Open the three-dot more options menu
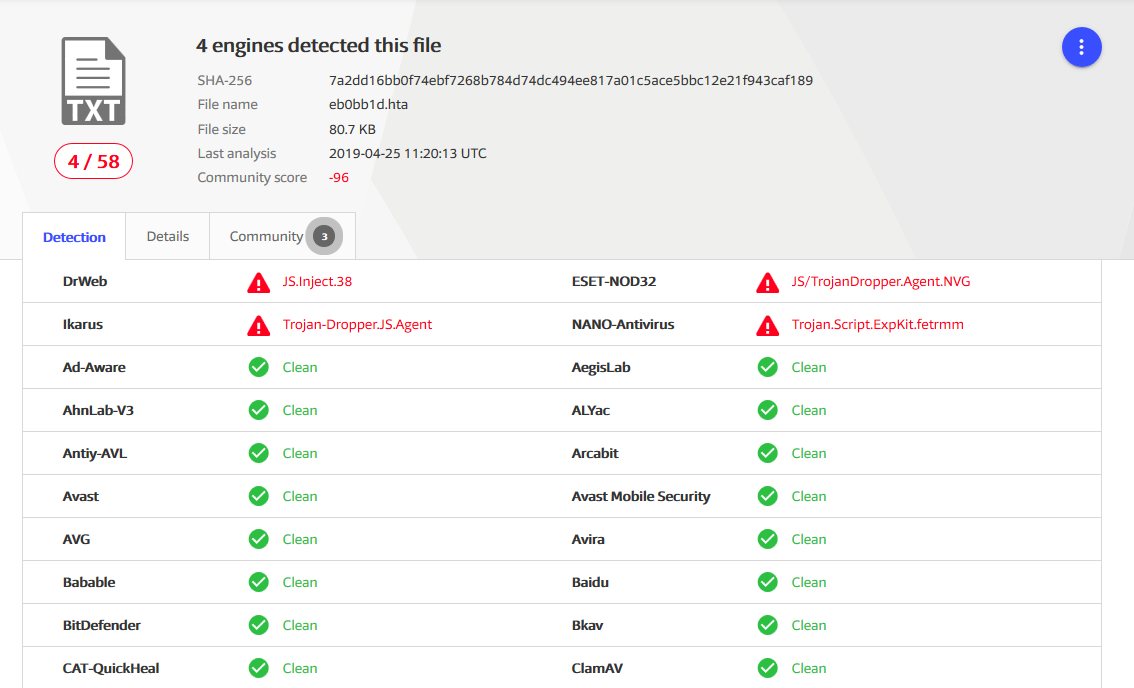Screen dimensions: 1134x688 coord(1081,47)
